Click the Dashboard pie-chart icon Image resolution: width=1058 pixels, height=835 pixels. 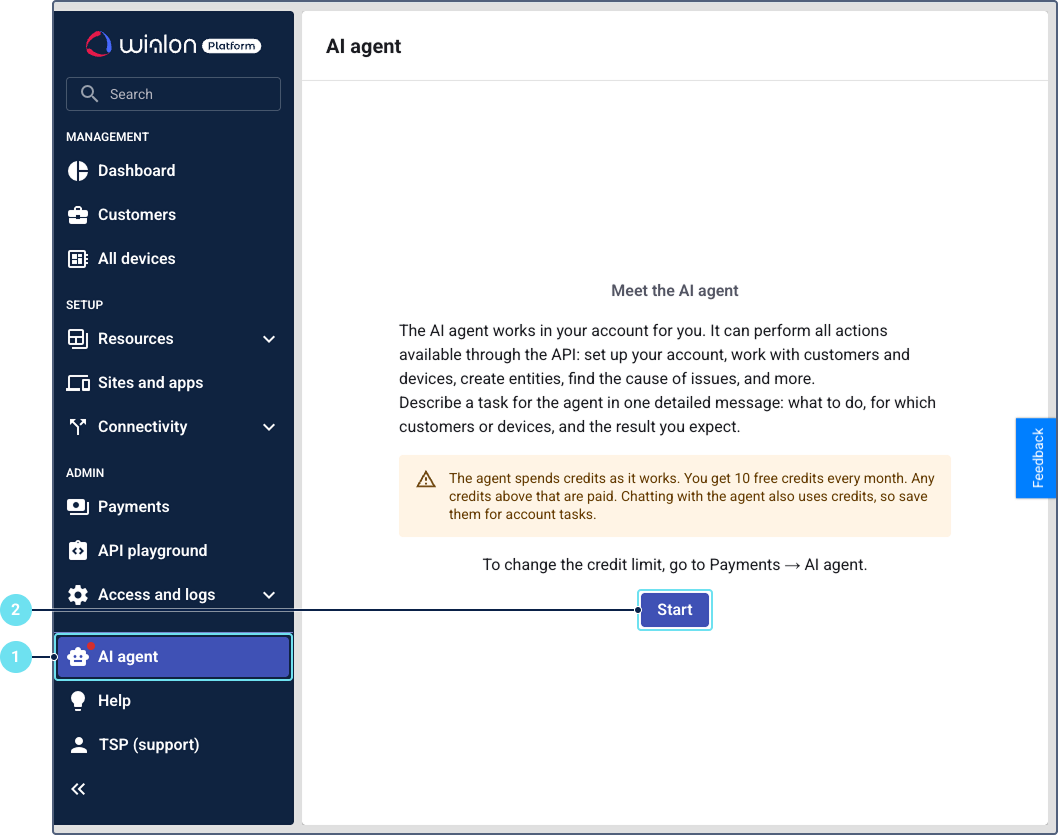coord(78,171)
